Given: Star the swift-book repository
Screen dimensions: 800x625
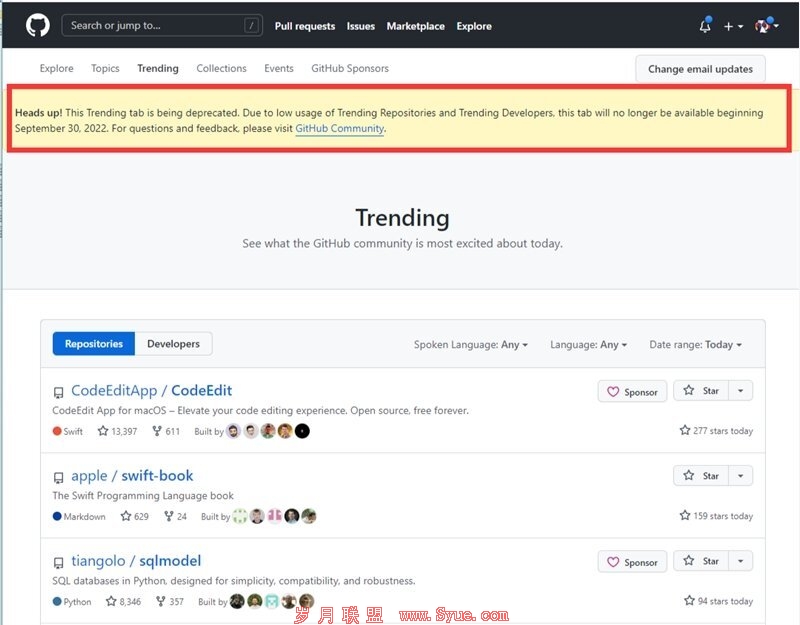Looking at the screenshot, I should [701, 476].
